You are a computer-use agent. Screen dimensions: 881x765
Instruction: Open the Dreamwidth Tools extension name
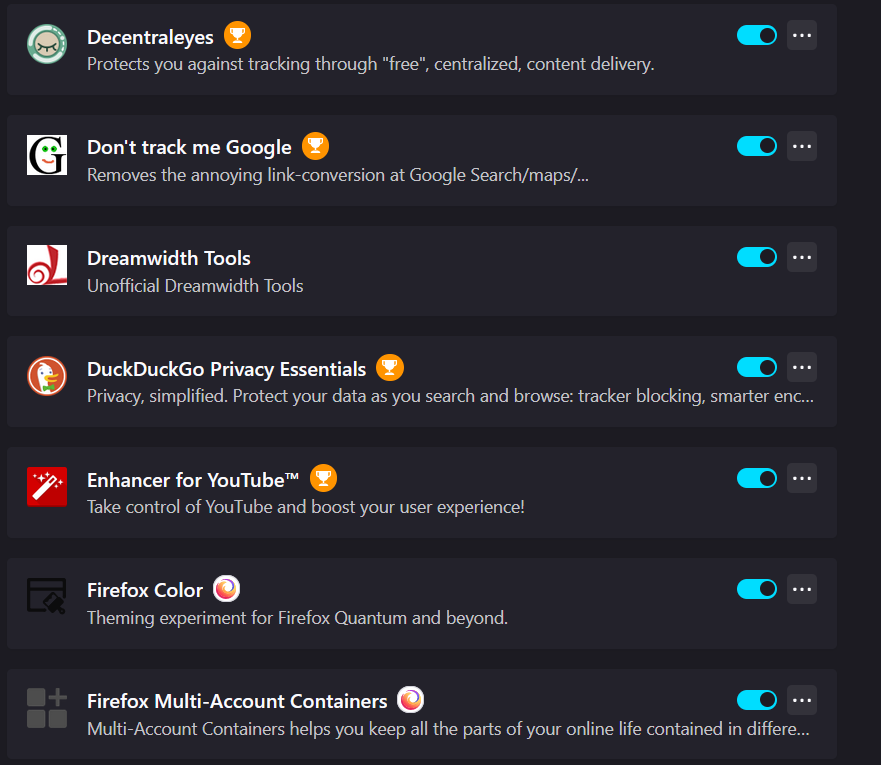(x=169, y=258)
